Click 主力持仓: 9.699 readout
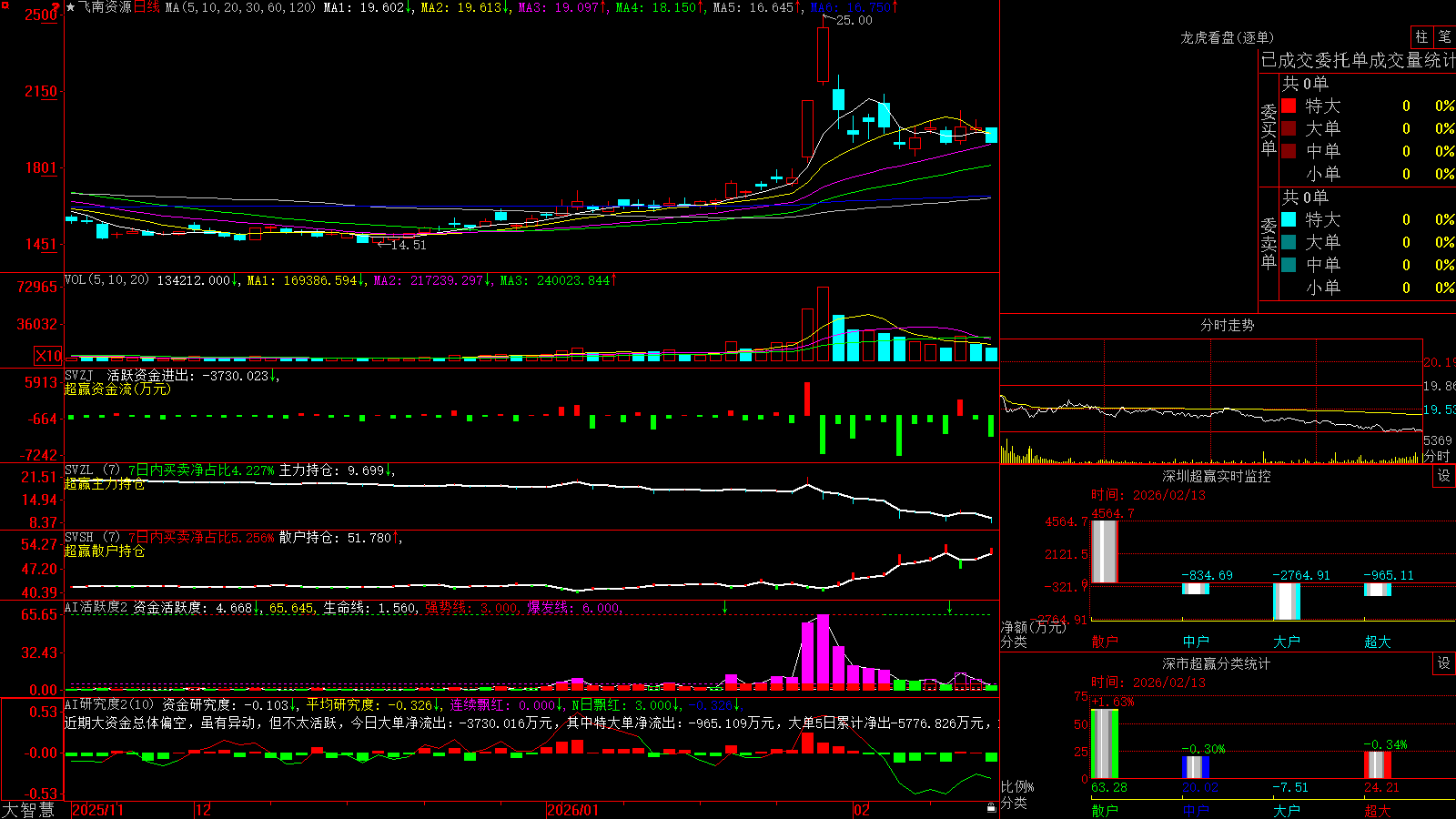 tap(332, 470)
